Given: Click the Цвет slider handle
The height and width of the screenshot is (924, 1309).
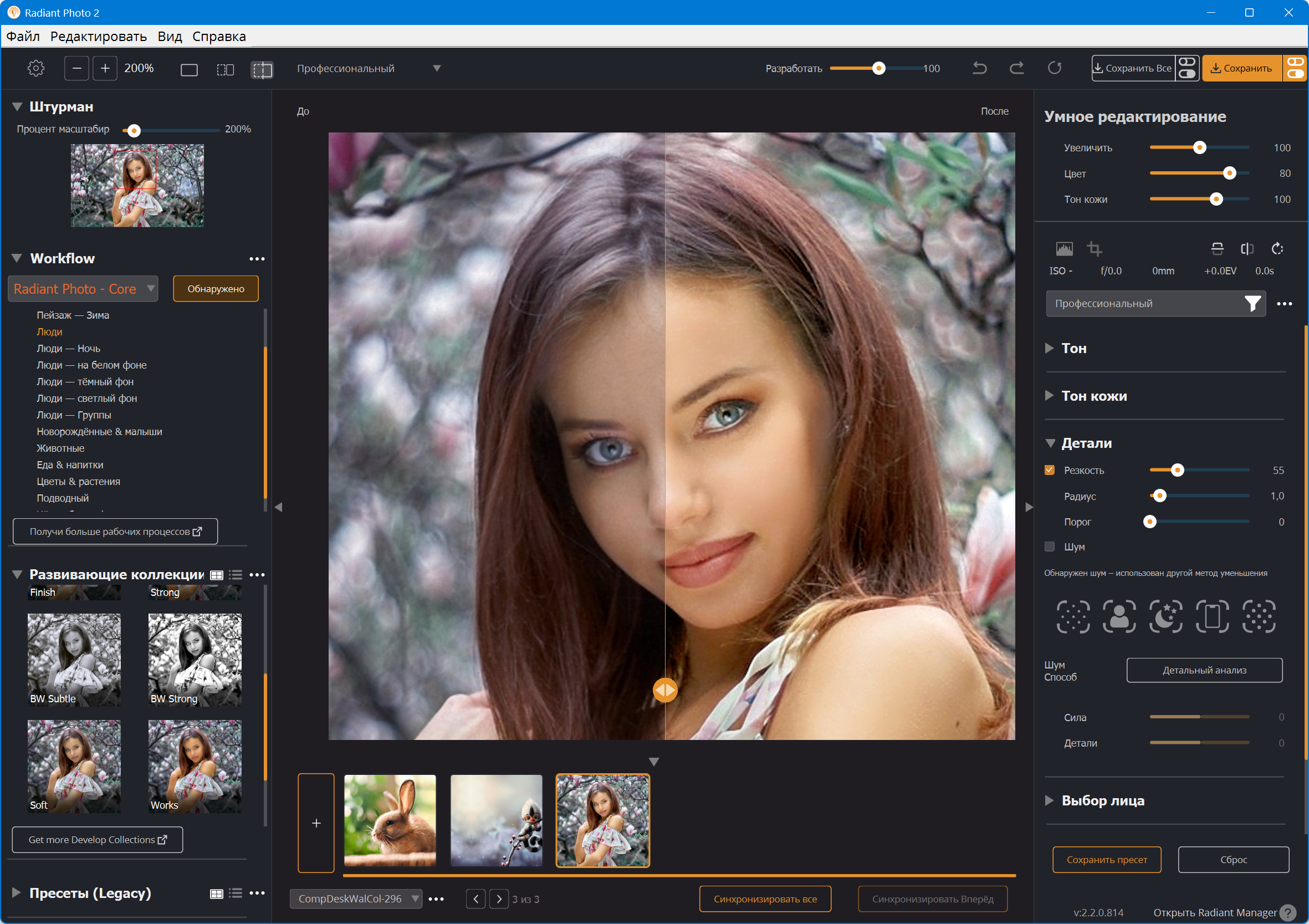Looking at the screenshot, I should [1229, 173].
